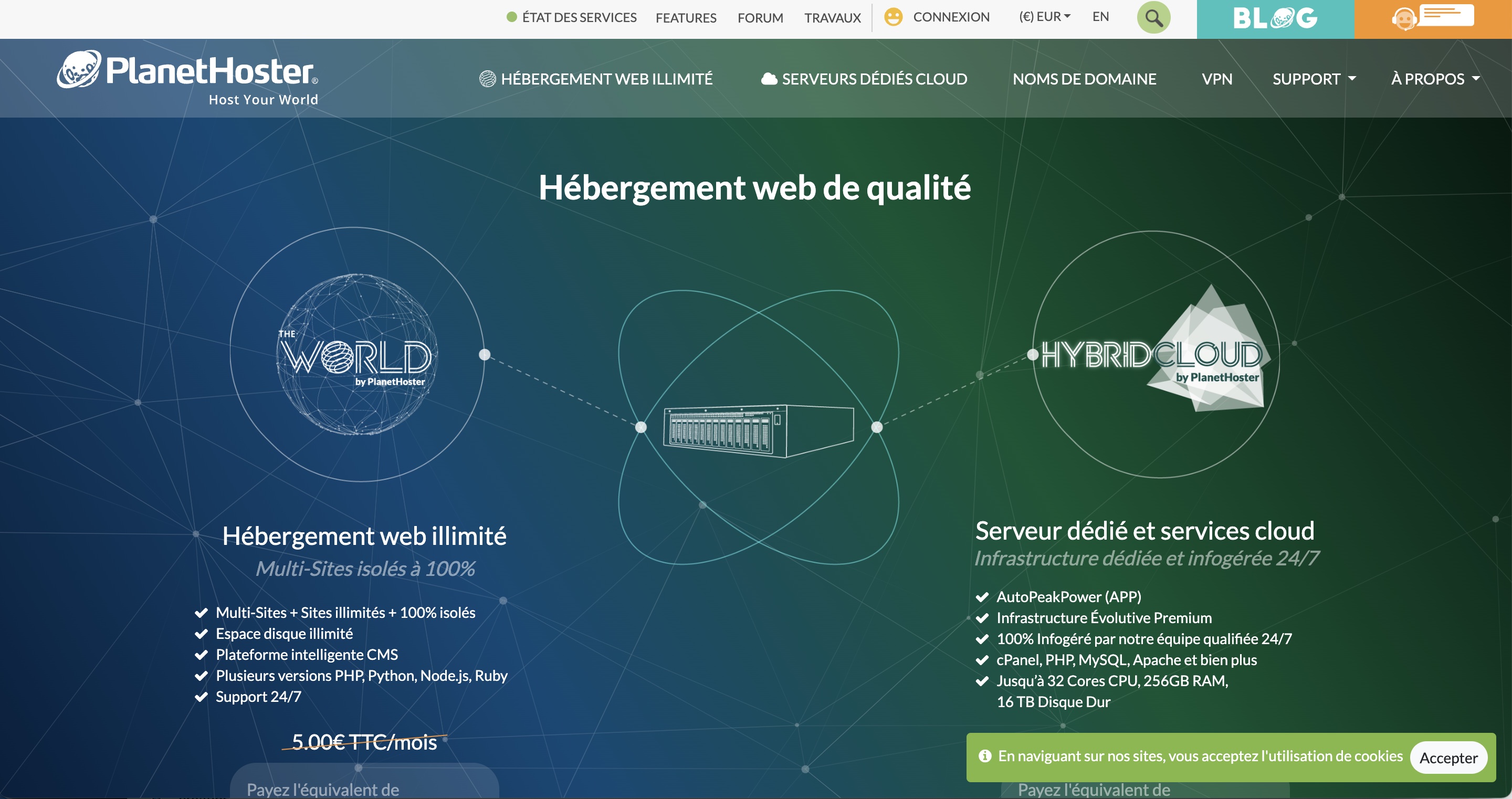Go to the Forum
Screen dimensions: 1512x799
(760, 18)
